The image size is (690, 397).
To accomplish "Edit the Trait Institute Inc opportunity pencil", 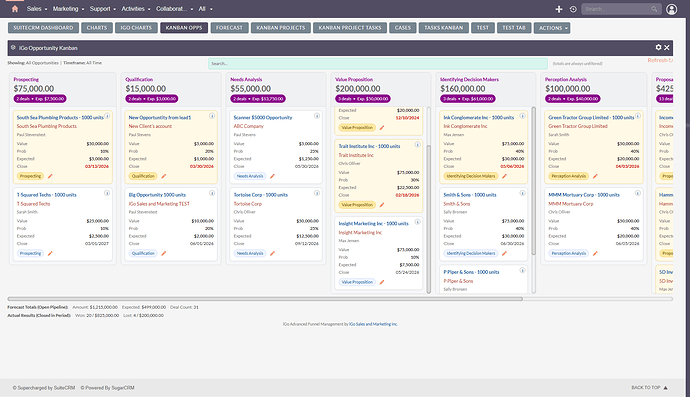I will click(x=382, y=205).
